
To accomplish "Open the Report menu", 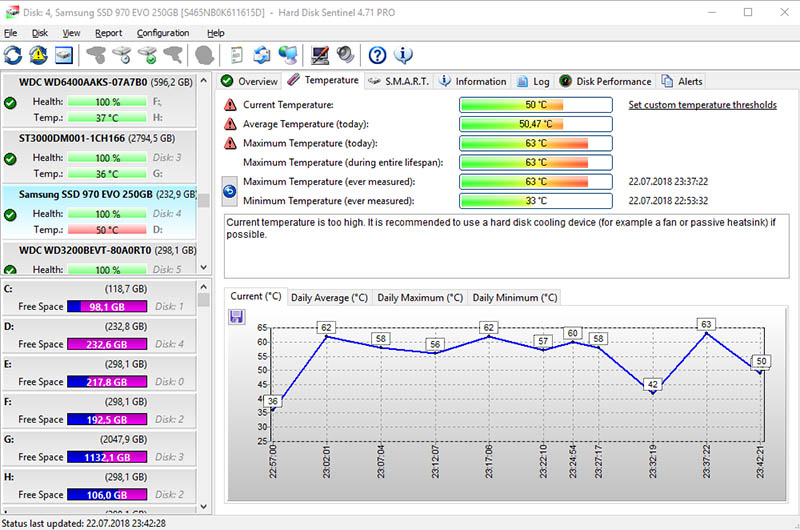I will pyautogui.click(x=108, y=33).
